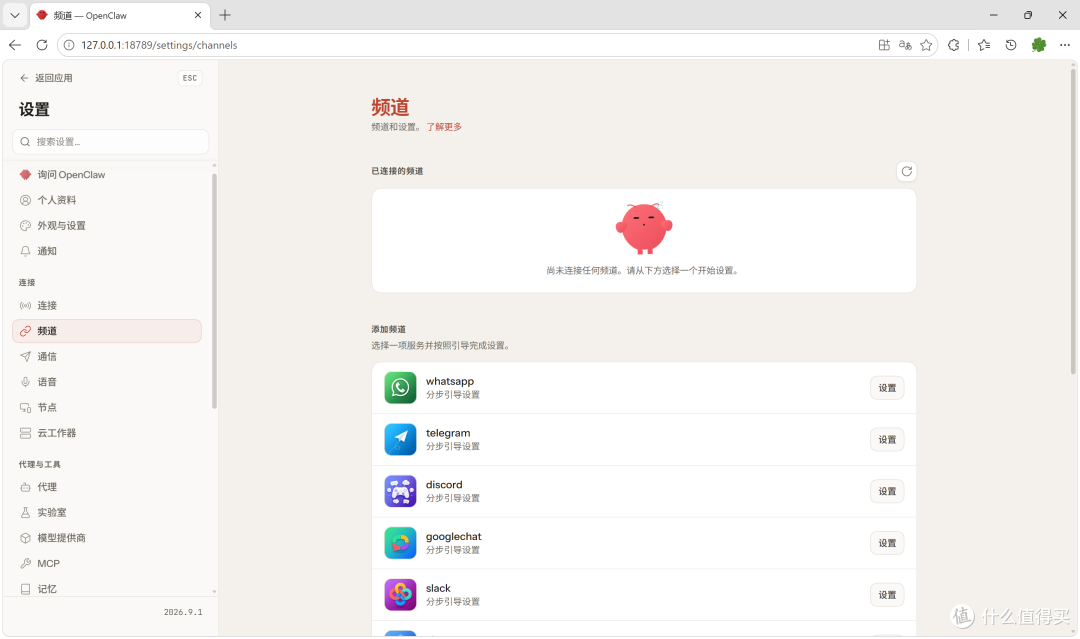Click 返回应用 to return to app
Image resolution: width=1080 pixels, height=639 pixels.
click(x=47, y=78)
